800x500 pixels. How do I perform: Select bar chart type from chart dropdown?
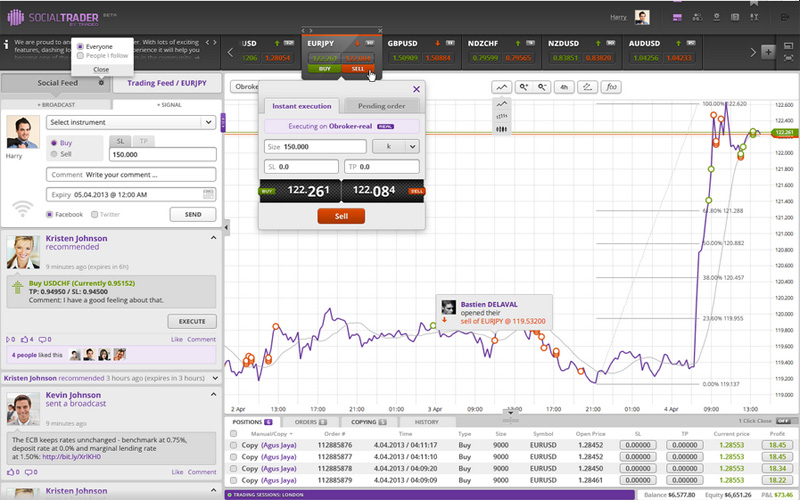click(x=502, y=116)
